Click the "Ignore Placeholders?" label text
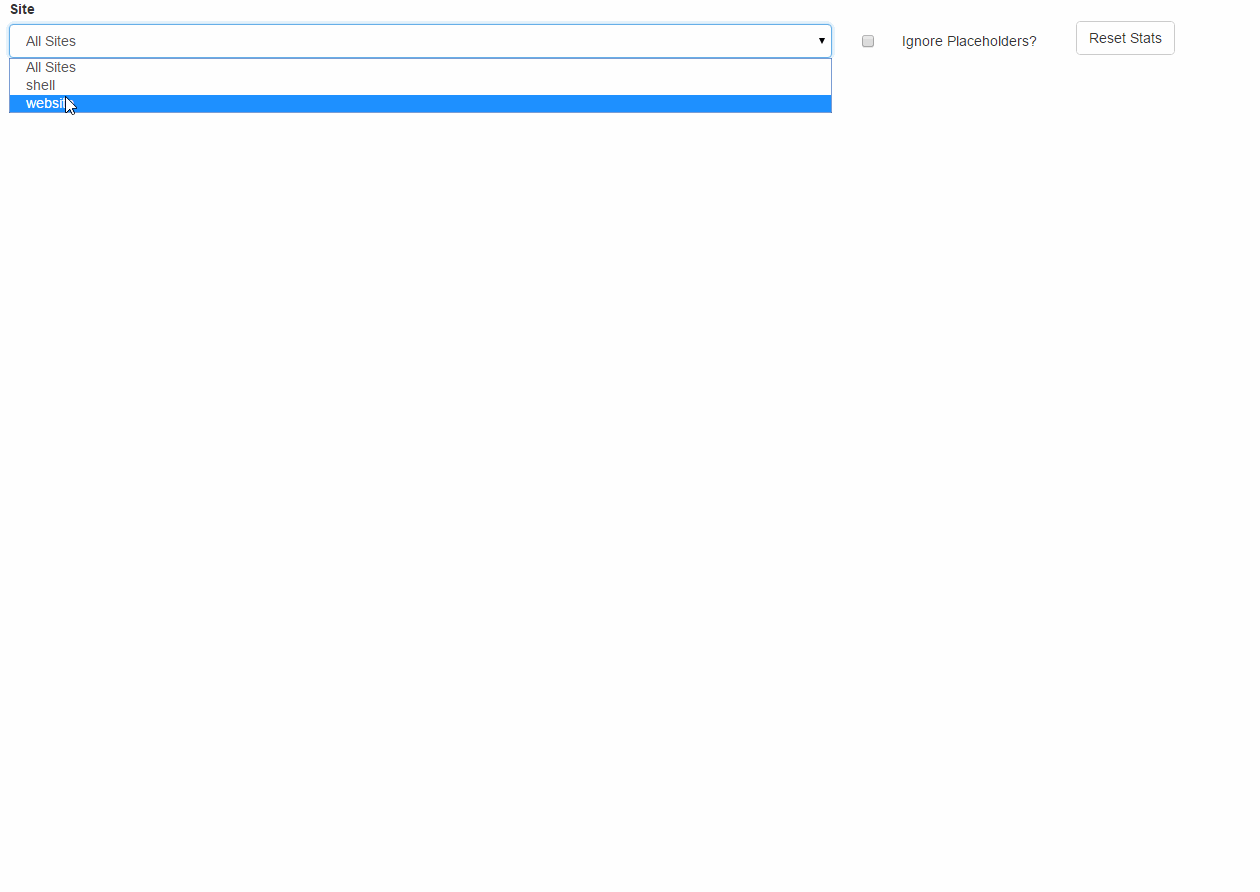Viewport: 1260px width, 892px height. pyautogui.click(x=969, y=41)
